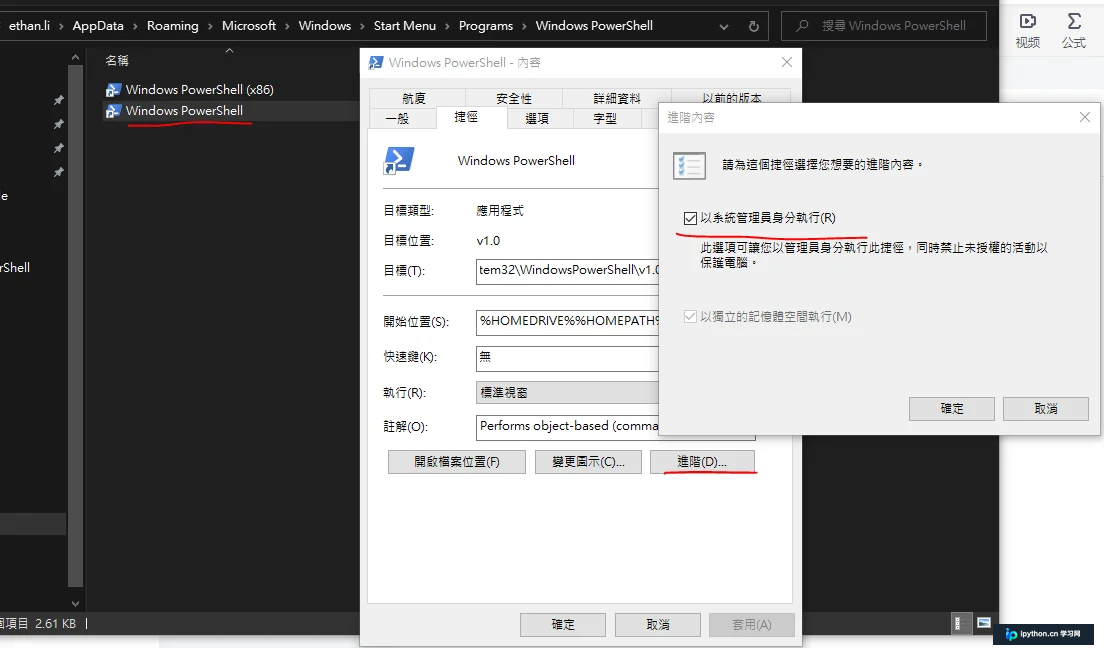Click the 開始位置(S) input field
The image size is (1104, 648).
567,321
